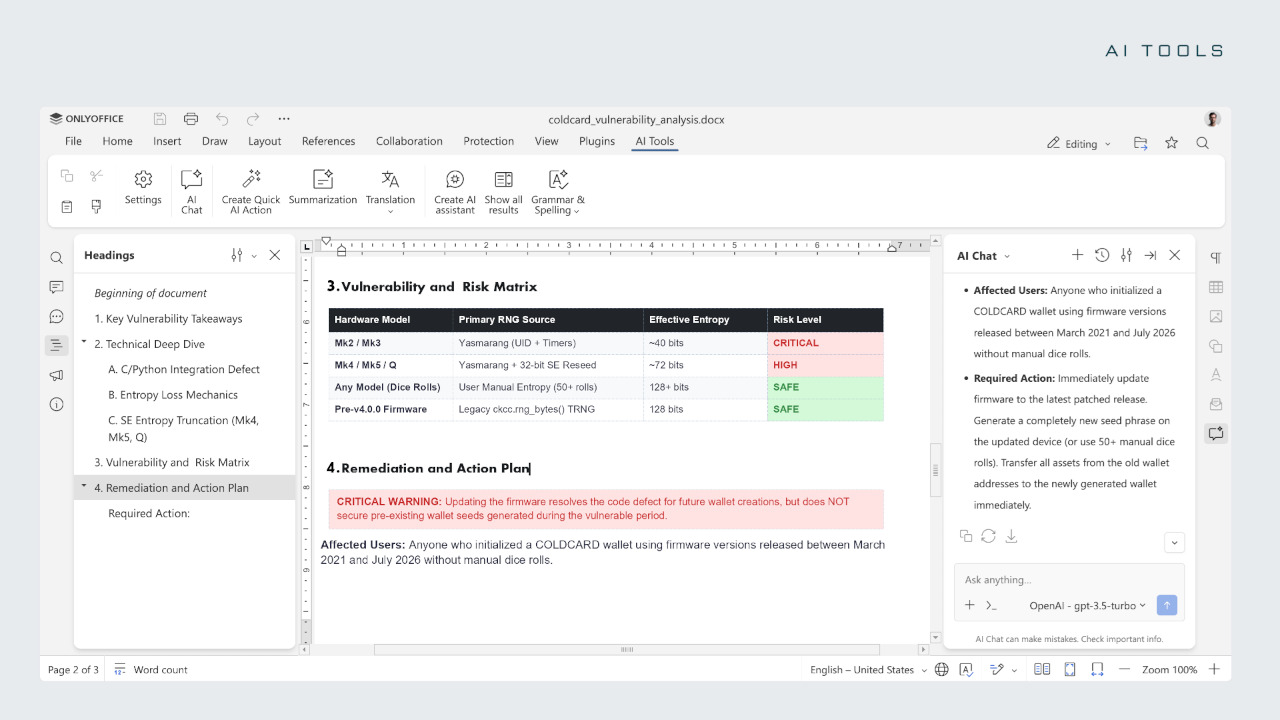This screenshot has height=720, width=1280.
Task: Open Word count in the status bar
Action: pyautogui.click(x=150, y=670)
